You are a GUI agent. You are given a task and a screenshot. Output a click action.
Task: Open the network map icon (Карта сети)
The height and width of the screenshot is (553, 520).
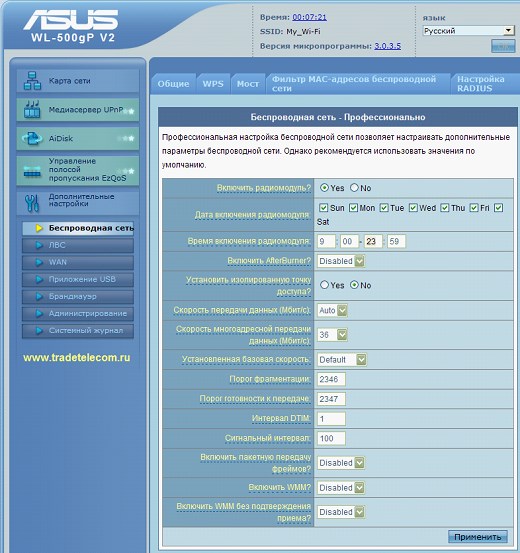pos(32,81)
